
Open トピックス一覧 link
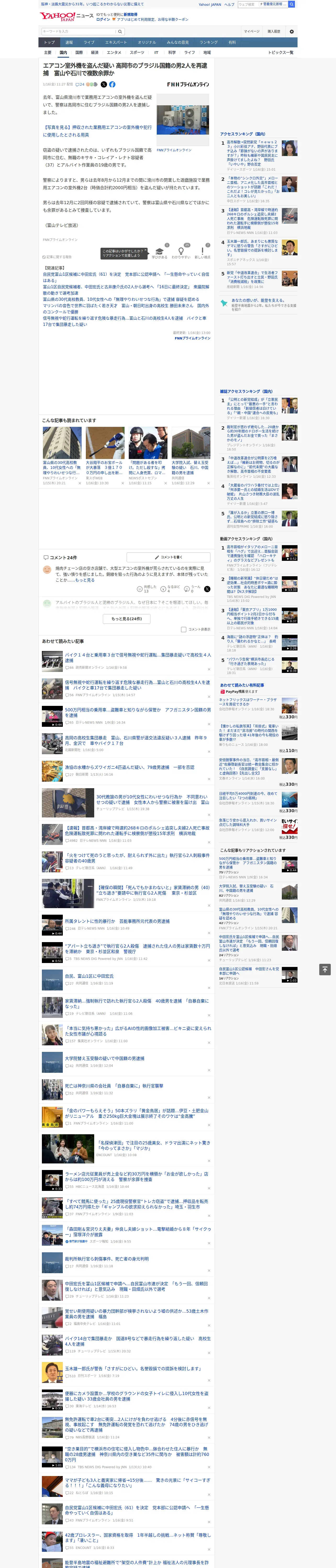281,52
